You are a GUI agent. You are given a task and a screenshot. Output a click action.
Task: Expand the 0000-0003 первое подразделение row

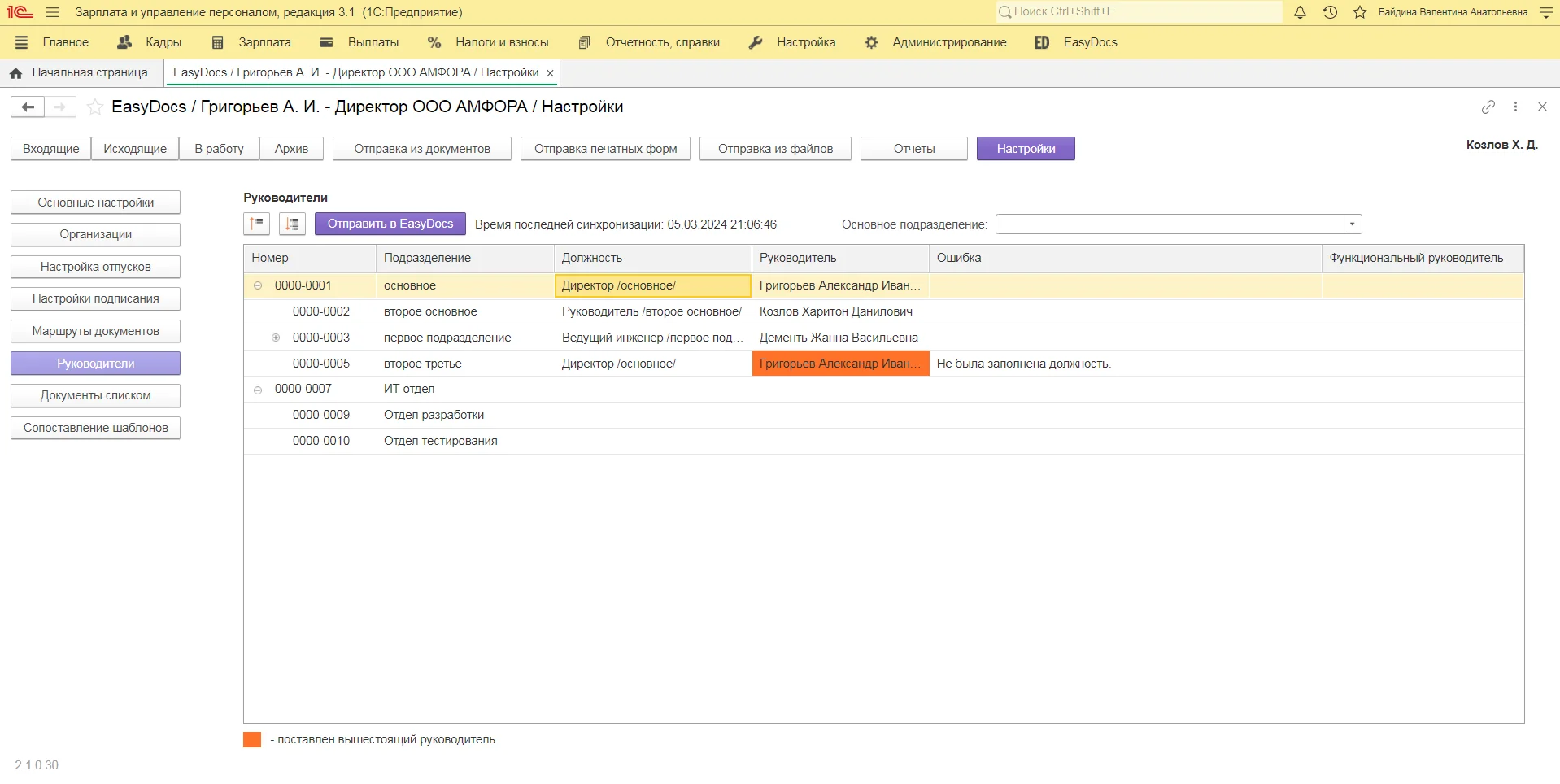click(276, 338)
